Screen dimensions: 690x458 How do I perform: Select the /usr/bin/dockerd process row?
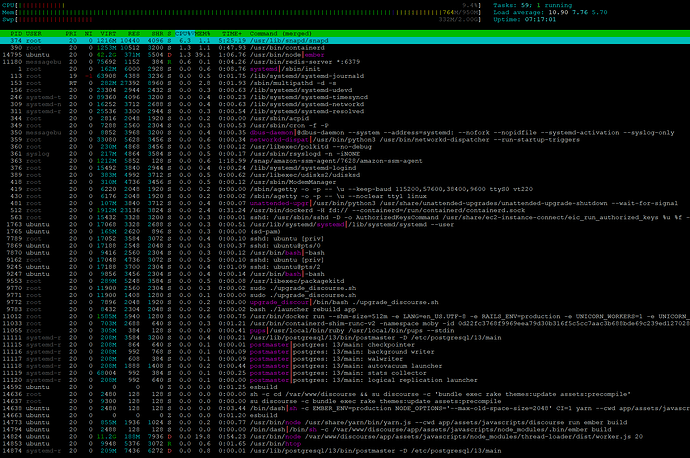(x=345, y=210)
